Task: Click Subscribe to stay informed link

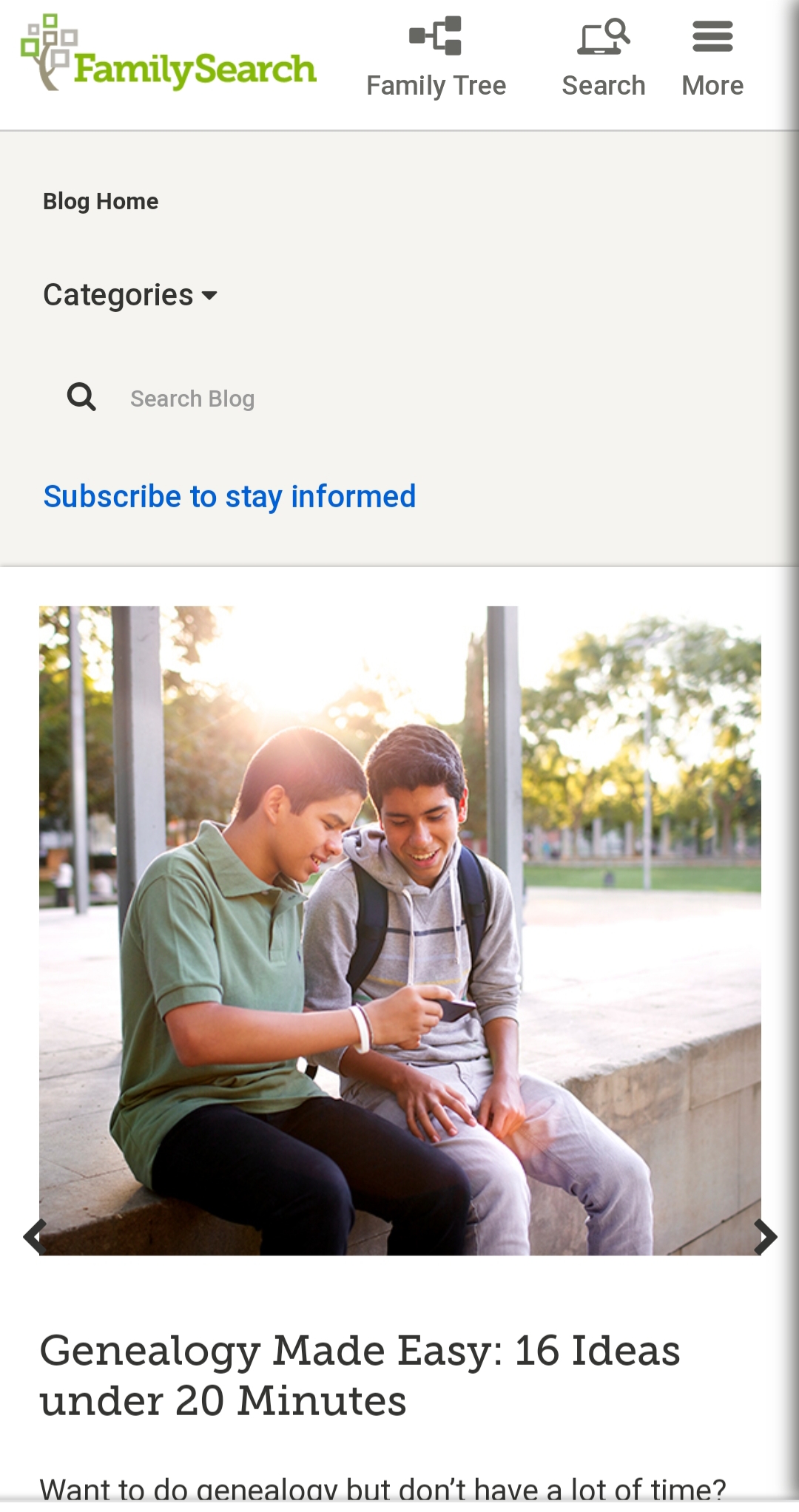Action: tap(229, 497)
